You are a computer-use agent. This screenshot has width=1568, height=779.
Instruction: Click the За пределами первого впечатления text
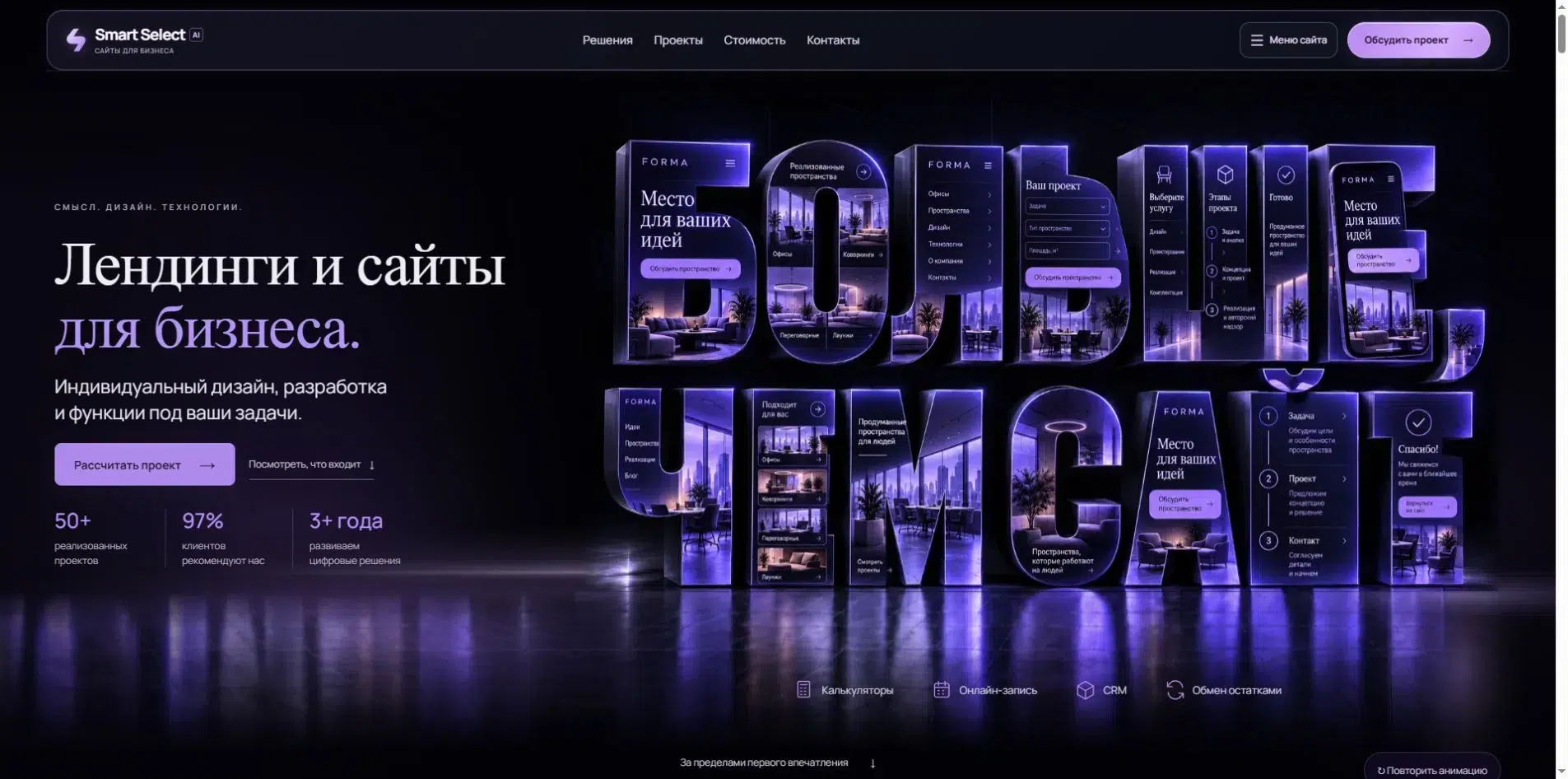pos(764,763)
